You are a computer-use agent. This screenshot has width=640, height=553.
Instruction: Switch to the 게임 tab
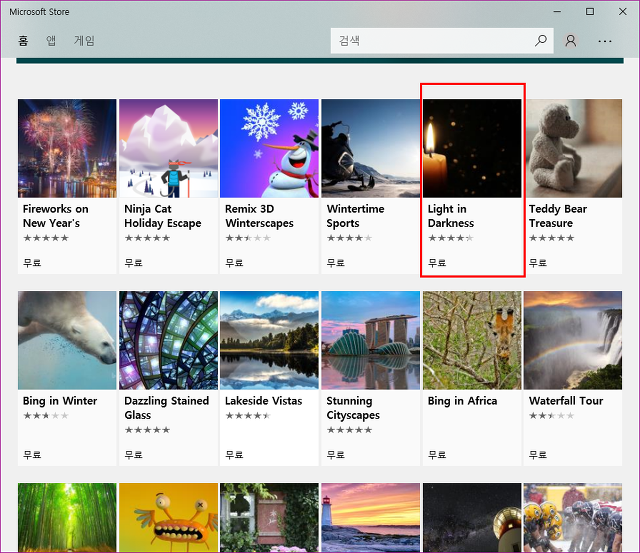coord(84,40)
